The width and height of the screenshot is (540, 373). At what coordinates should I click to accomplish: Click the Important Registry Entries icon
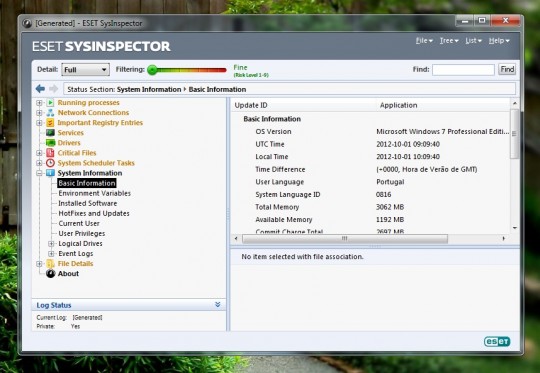(x=50, y=123)
